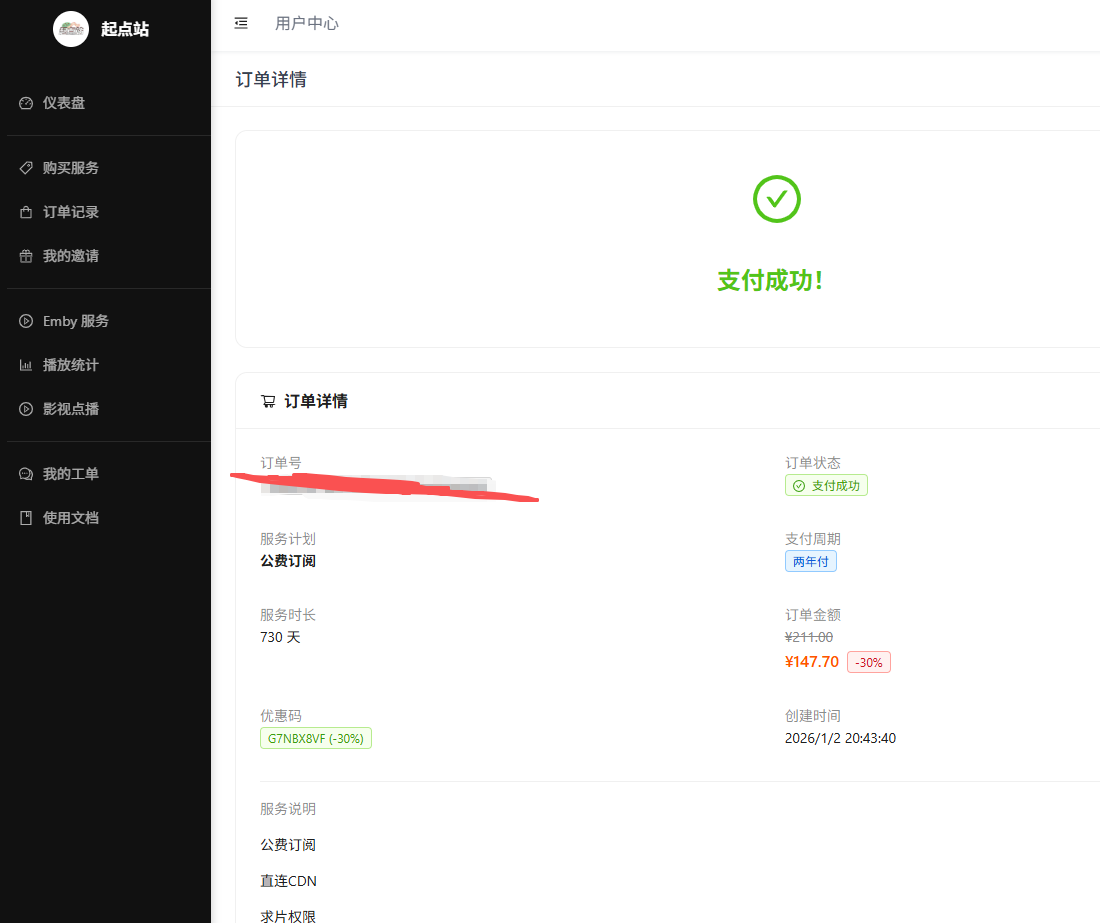
Task: Open 购买服务 in the sidebar menu
Action: (71, 168)
